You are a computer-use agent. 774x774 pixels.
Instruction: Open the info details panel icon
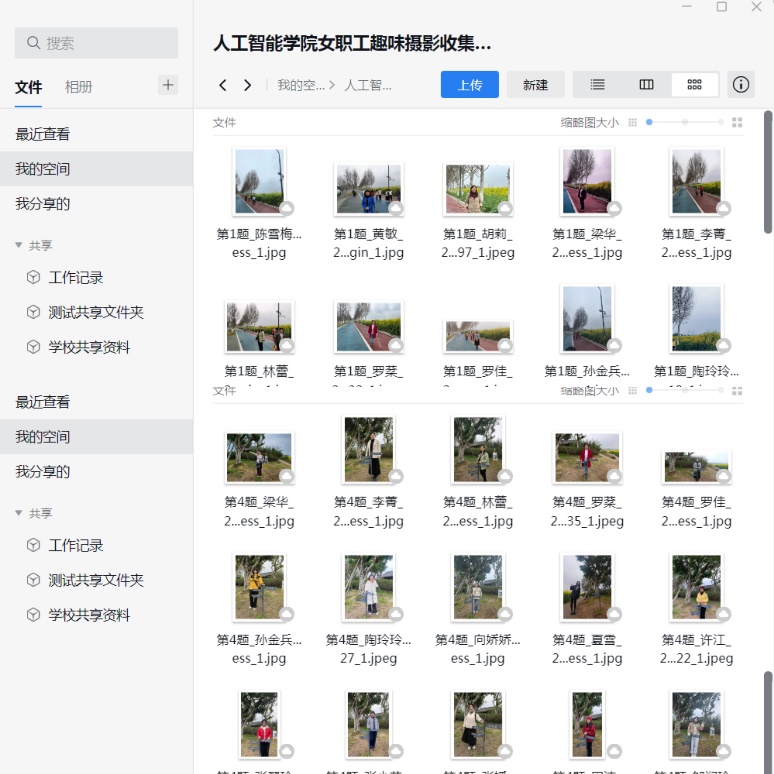741,85
